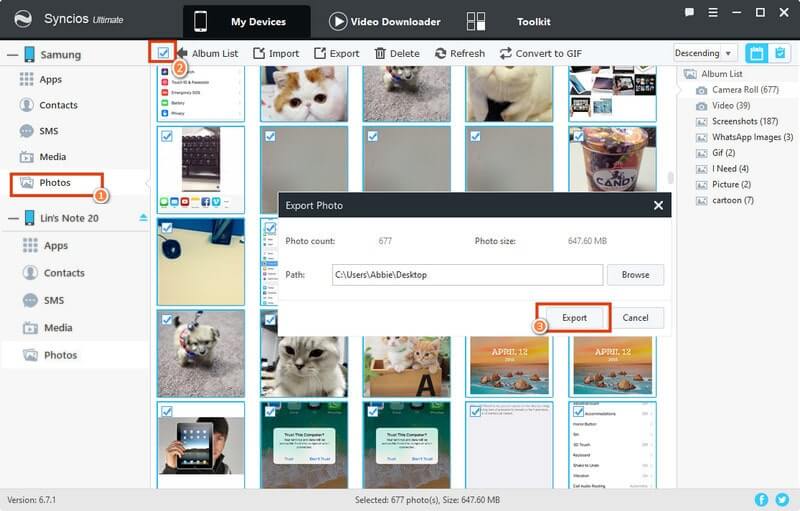The image size is (800, 511).
Task: Click the Delete trash icon
Action: [x=381, y=53]
